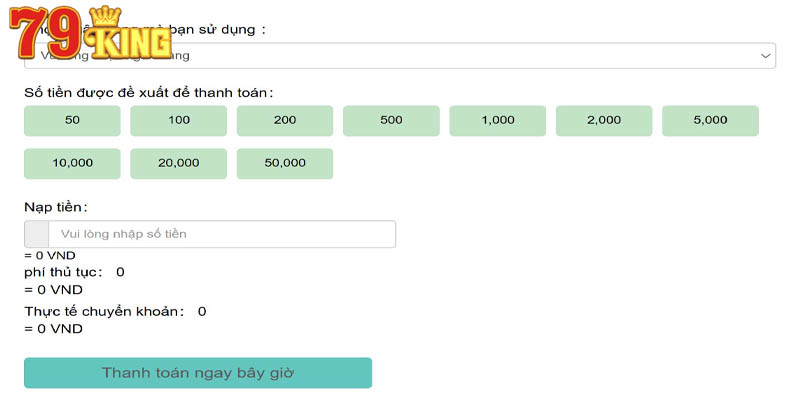Image resolution: width=800 pixels, height=400 pixels.
Task: Click the bank dropdown chevron arrow
Action: [x=765, y=56]
